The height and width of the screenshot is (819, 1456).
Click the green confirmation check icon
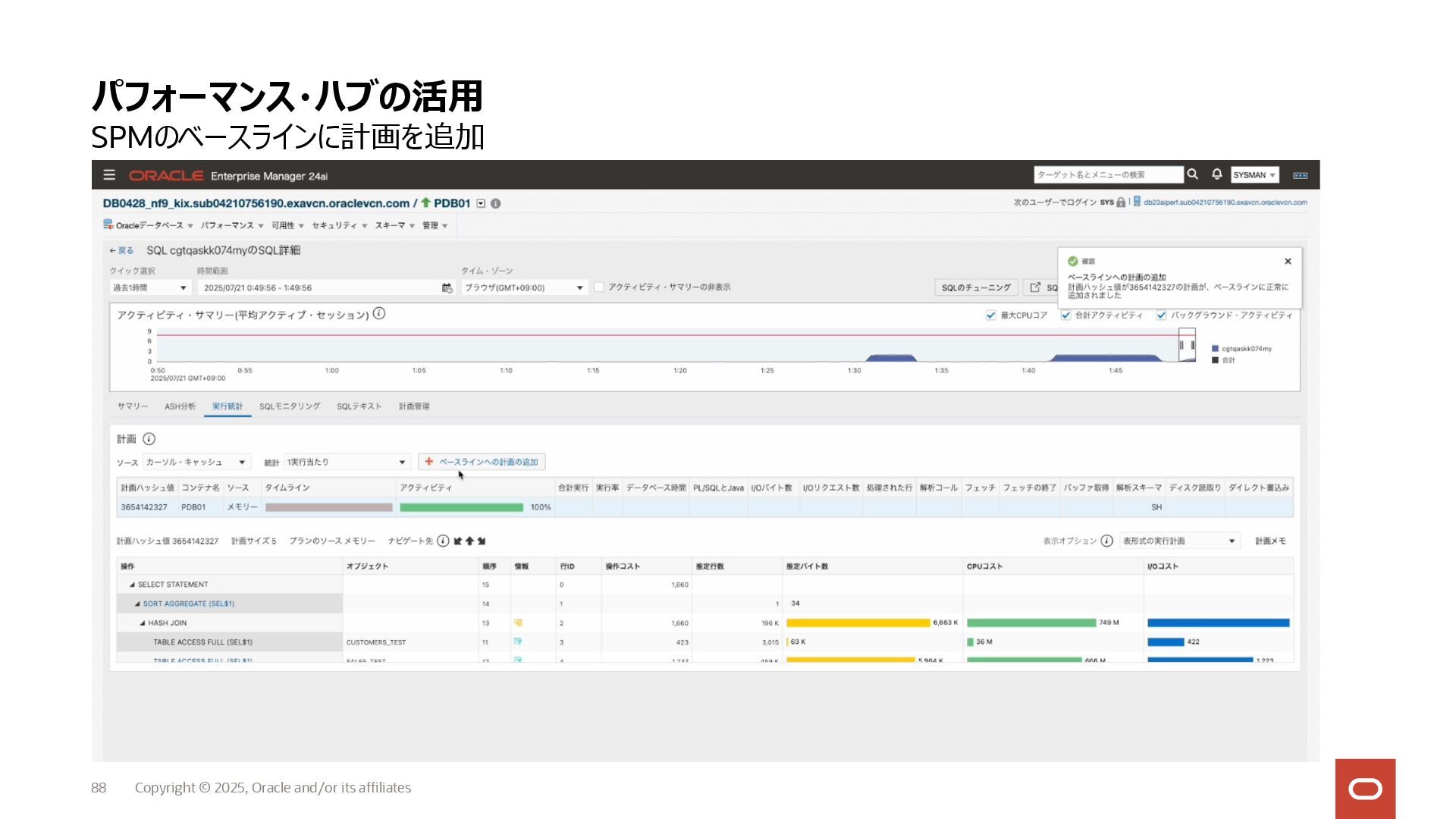coord(1073,261)
